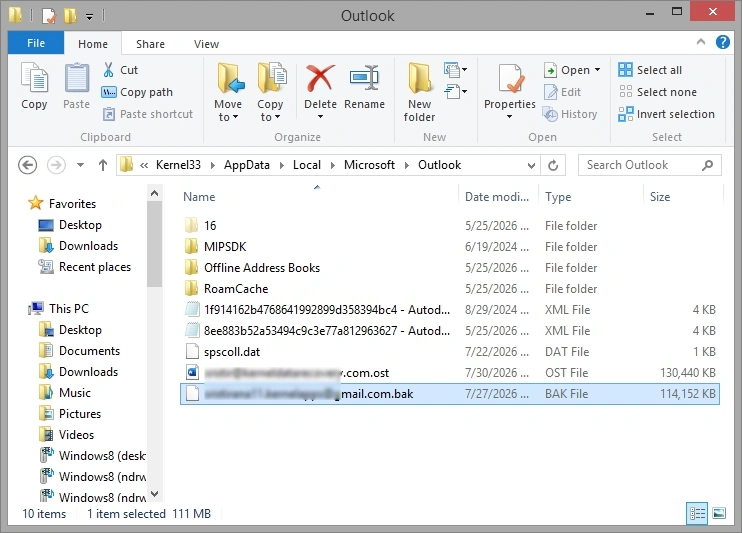This screenshot has height=533, width=742.
Task: Click Select all
Action: (x=650, y=70)
